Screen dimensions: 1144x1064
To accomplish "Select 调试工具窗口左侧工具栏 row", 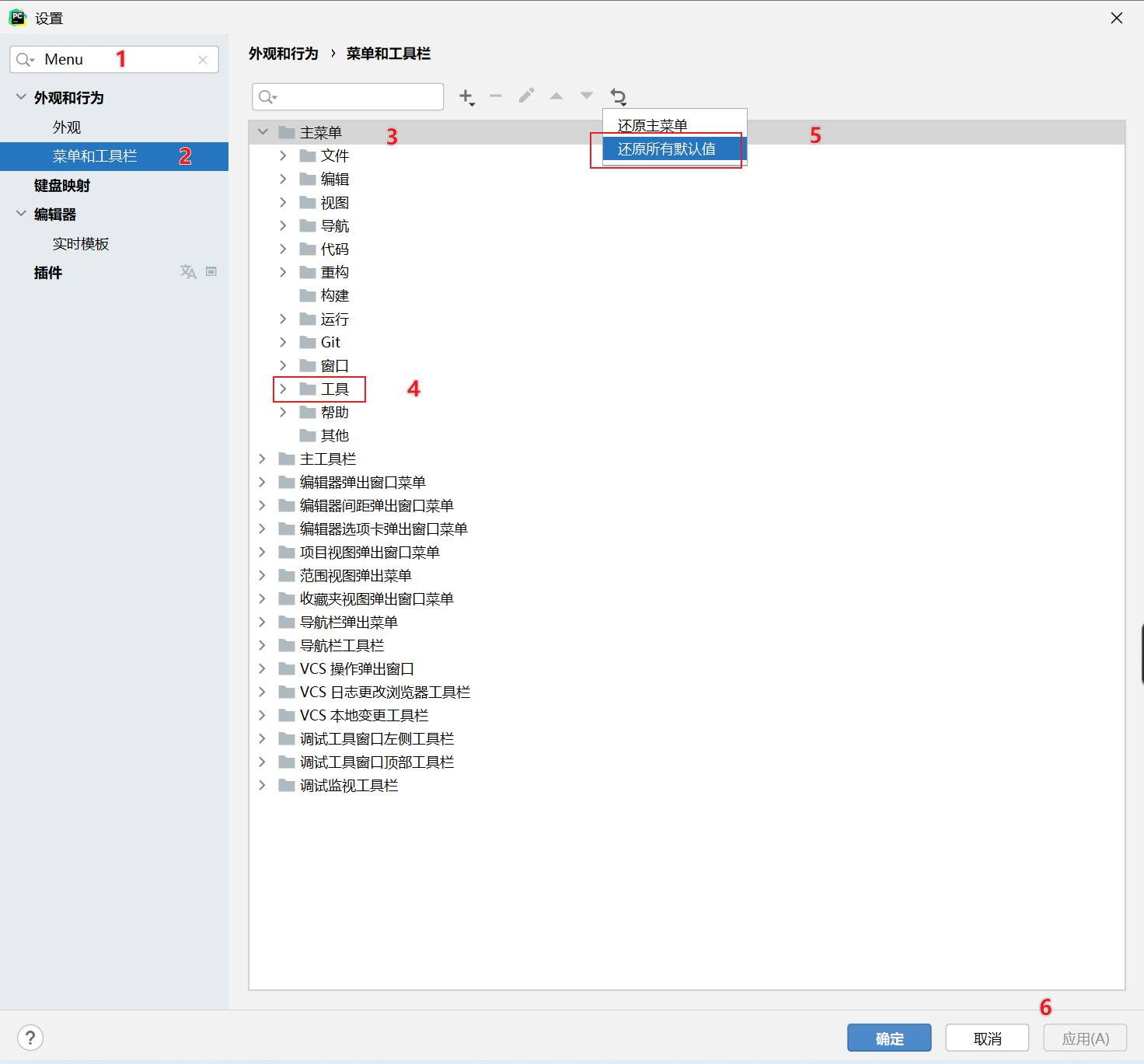I will pos(687,738).
